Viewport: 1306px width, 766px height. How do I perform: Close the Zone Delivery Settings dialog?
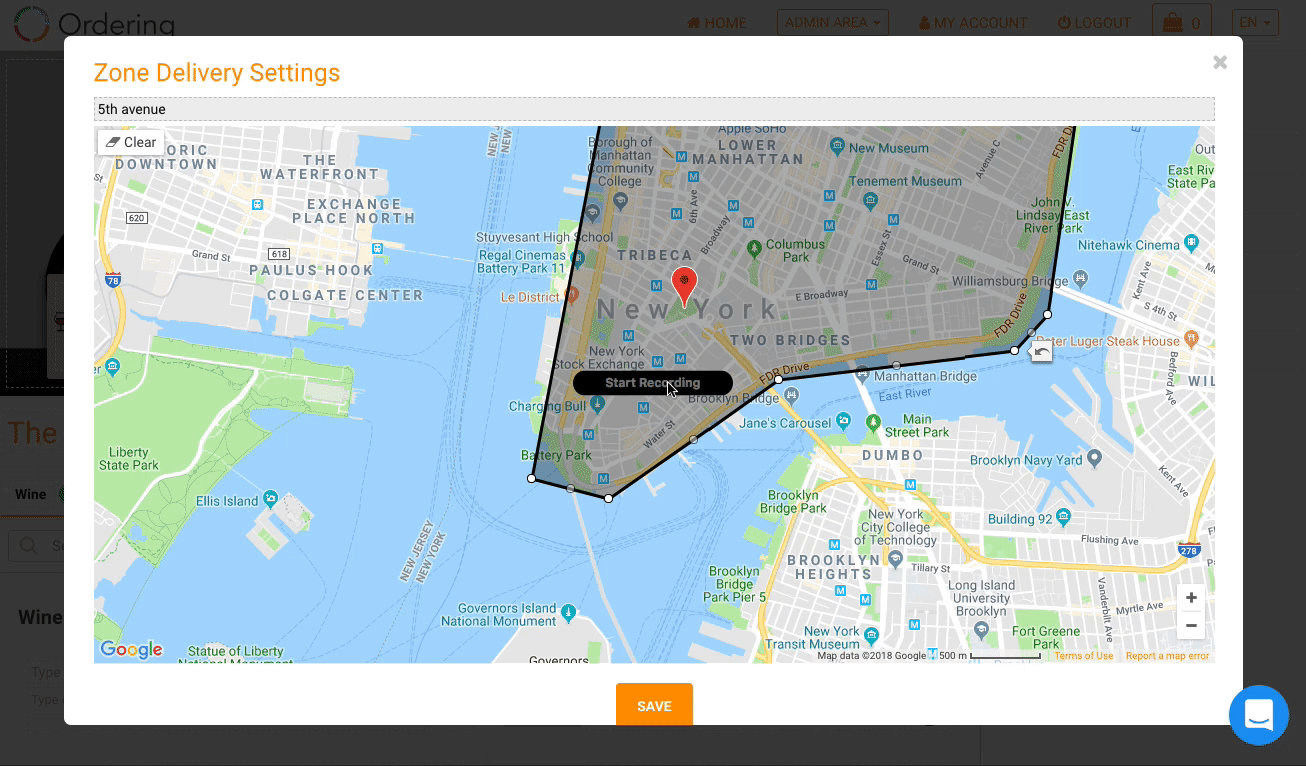tap(1220, 62)
